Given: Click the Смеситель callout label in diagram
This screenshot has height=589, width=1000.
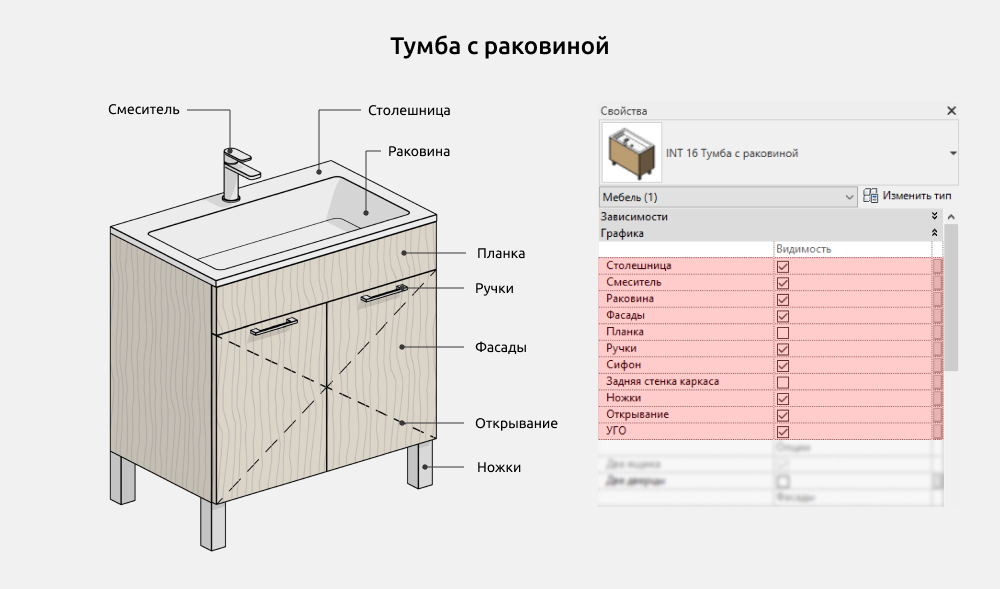Looking at the screenshot, I should point(143,110).
